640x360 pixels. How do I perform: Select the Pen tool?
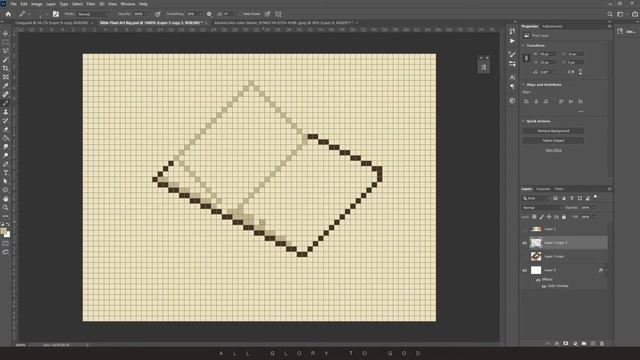pyautogui.click(x=6, y=164)
